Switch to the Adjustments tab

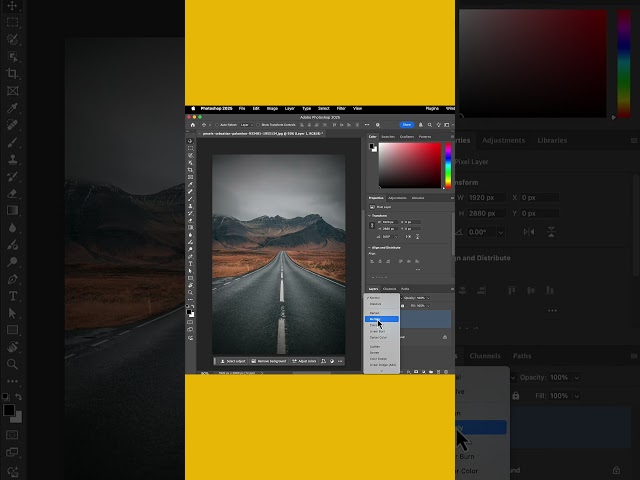[397, 198]
